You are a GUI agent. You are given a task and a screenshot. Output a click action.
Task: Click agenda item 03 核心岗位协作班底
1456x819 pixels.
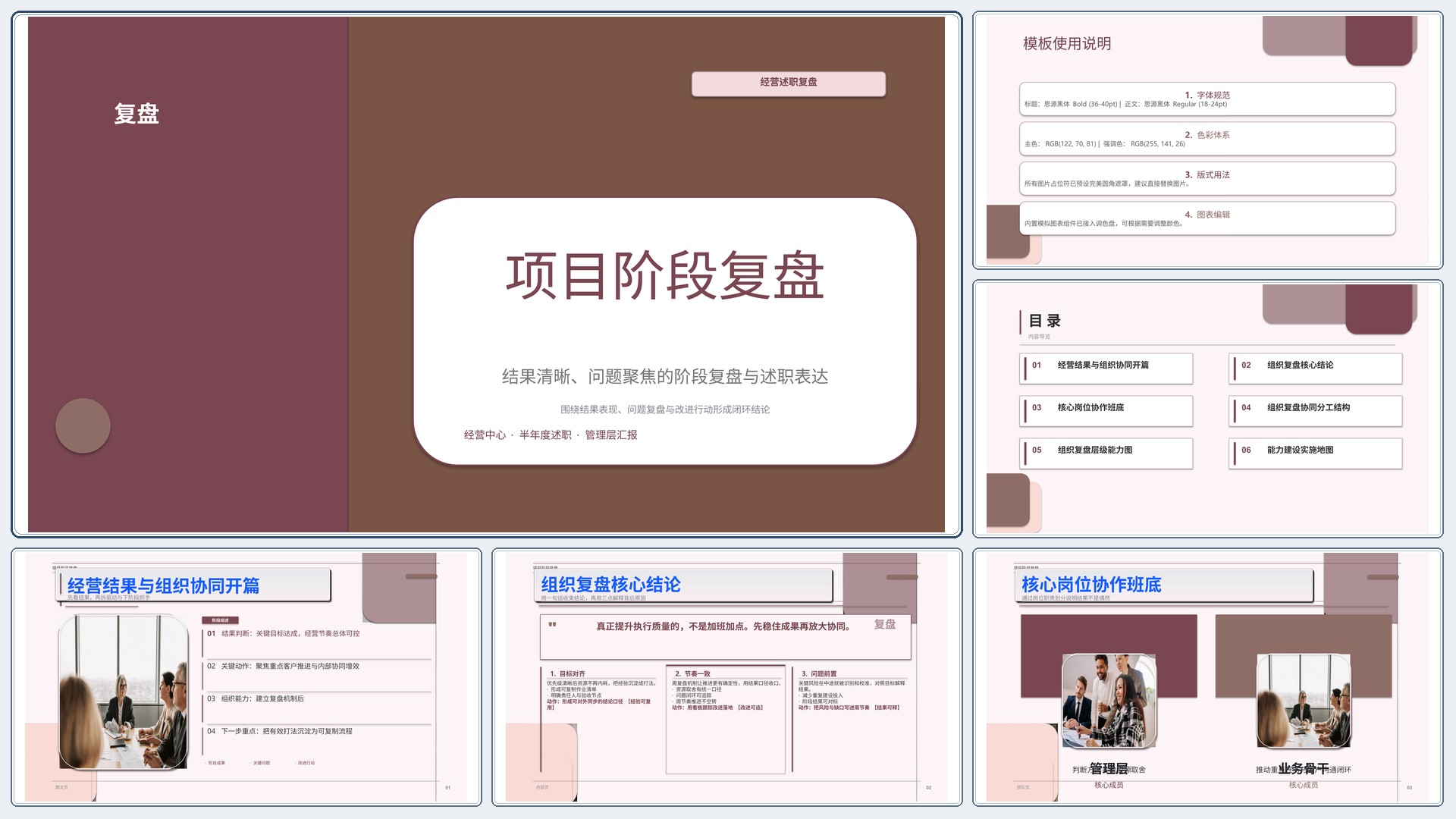coord(1106,411)
